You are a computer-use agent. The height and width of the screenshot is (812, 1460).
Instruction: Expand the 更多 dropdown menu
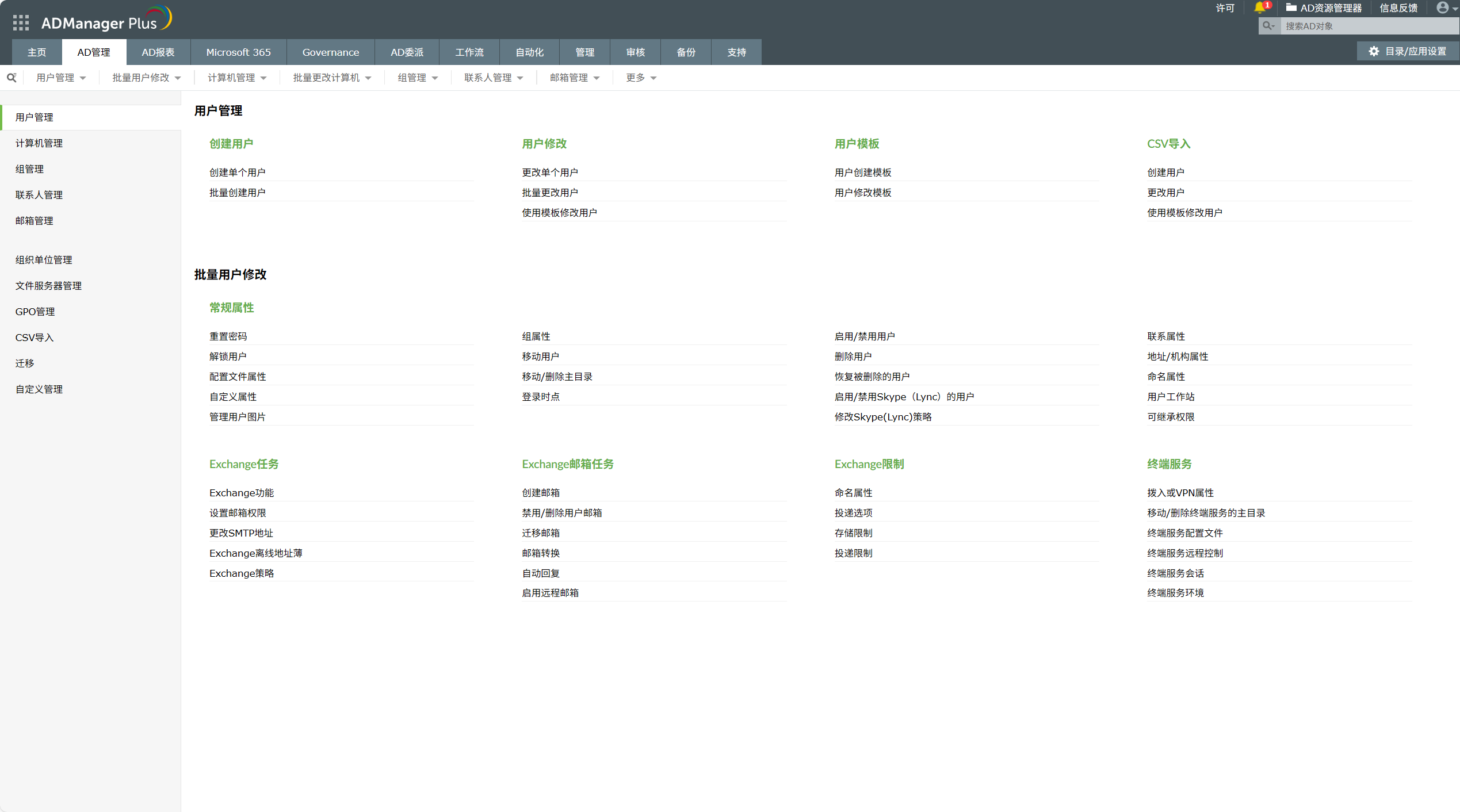[641, 78]
